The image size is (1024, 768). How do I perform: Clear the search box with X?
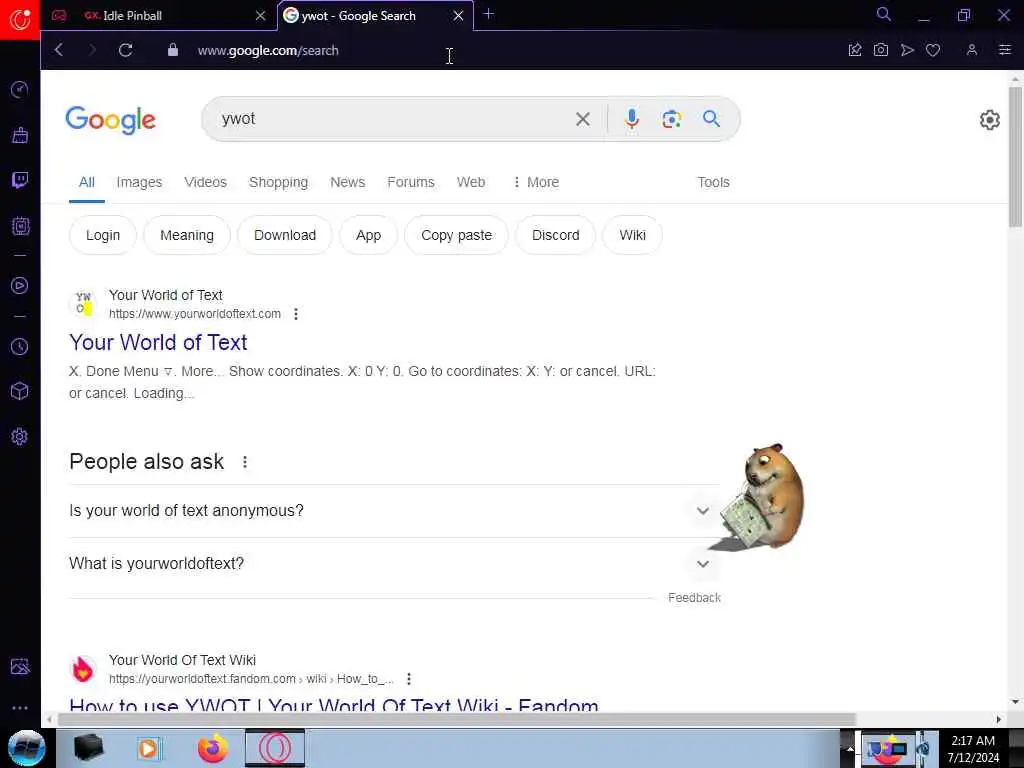(583, 119)
